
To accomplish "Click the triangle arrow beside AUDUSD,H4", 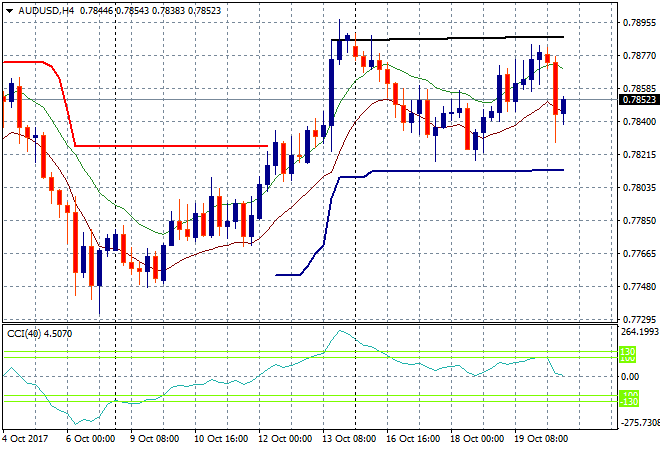I will 9,11.
